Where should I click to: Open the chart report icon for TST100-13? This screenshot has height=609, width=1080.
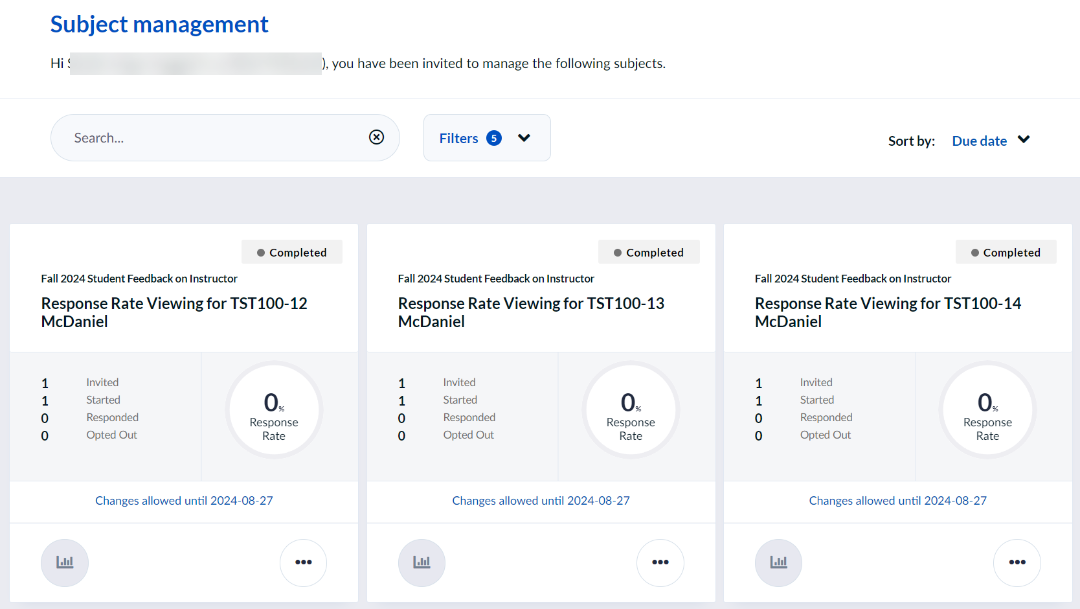point(422,562)
